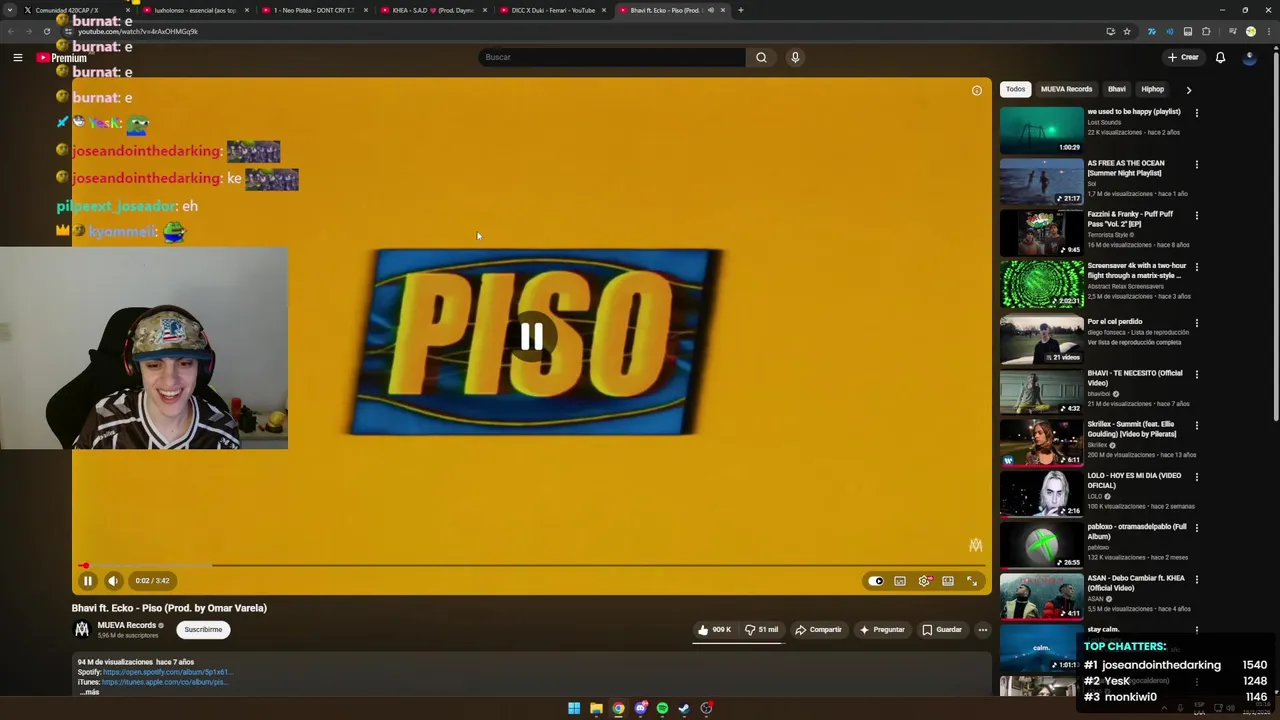Select the Todos filter chip
The image size is (1280, 720).
click(1015, 89)
